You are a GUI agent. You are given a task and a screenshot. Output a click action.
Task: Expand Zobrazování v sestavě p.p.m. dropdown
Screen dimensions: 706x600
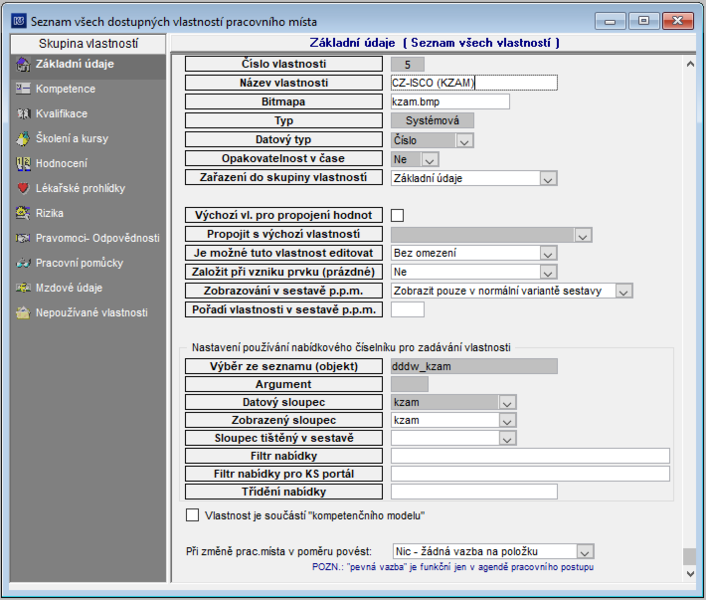click(624, 291)
